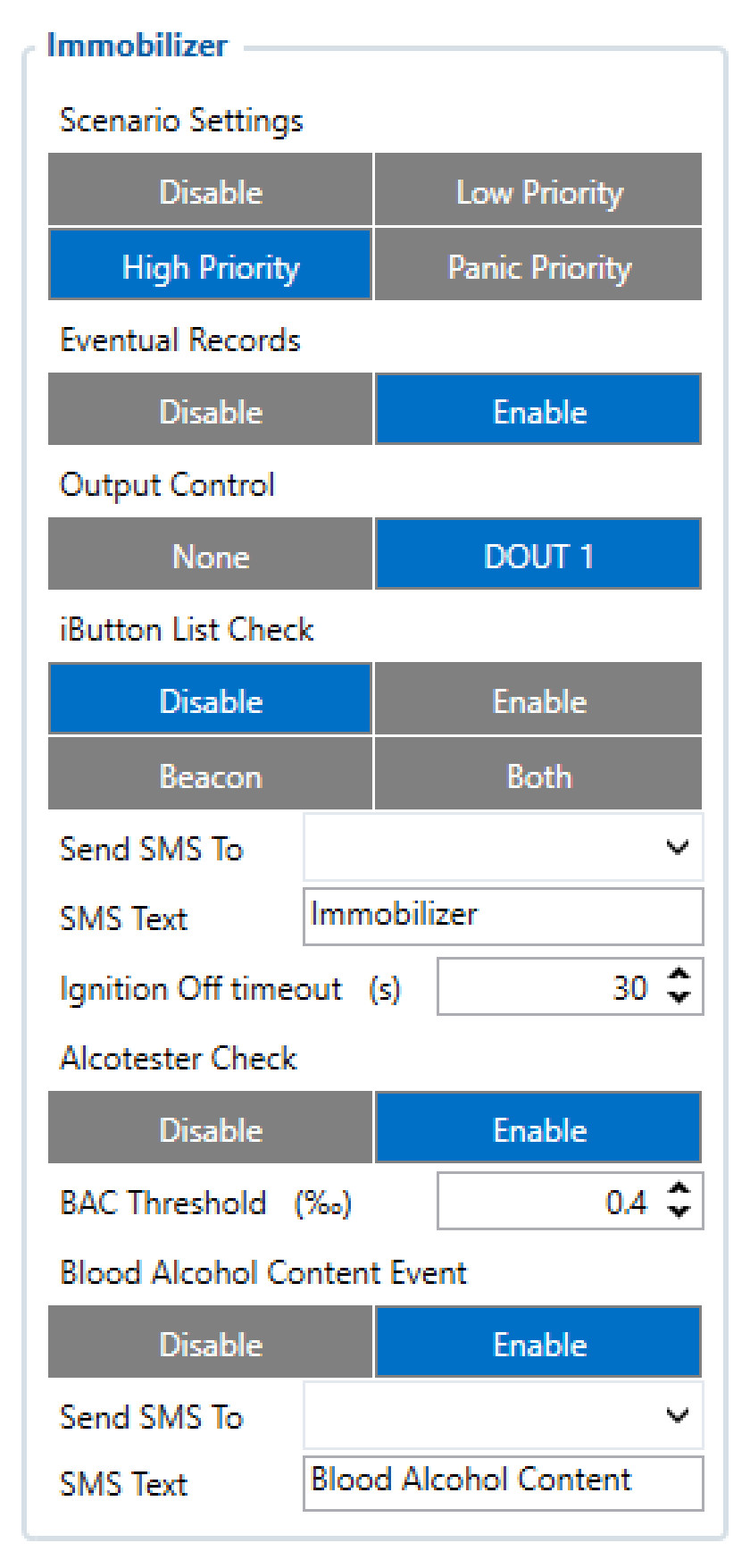
Task: Decrease Ignition Off timeout with down arrow
Action: pyautogui.click(x=679, y=997)
